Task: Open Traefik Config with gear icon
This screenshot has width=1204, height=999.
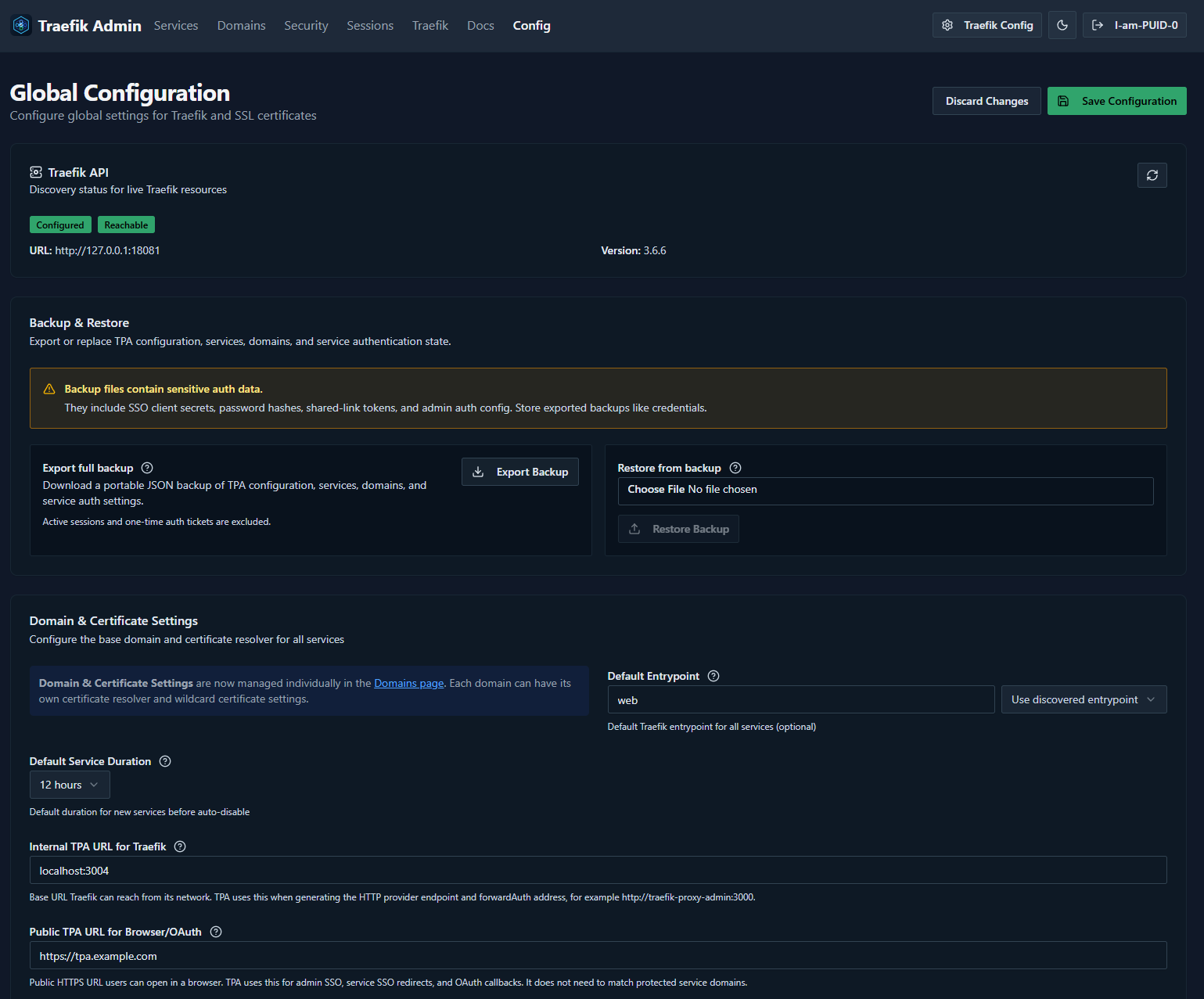Action: point(987,25)
